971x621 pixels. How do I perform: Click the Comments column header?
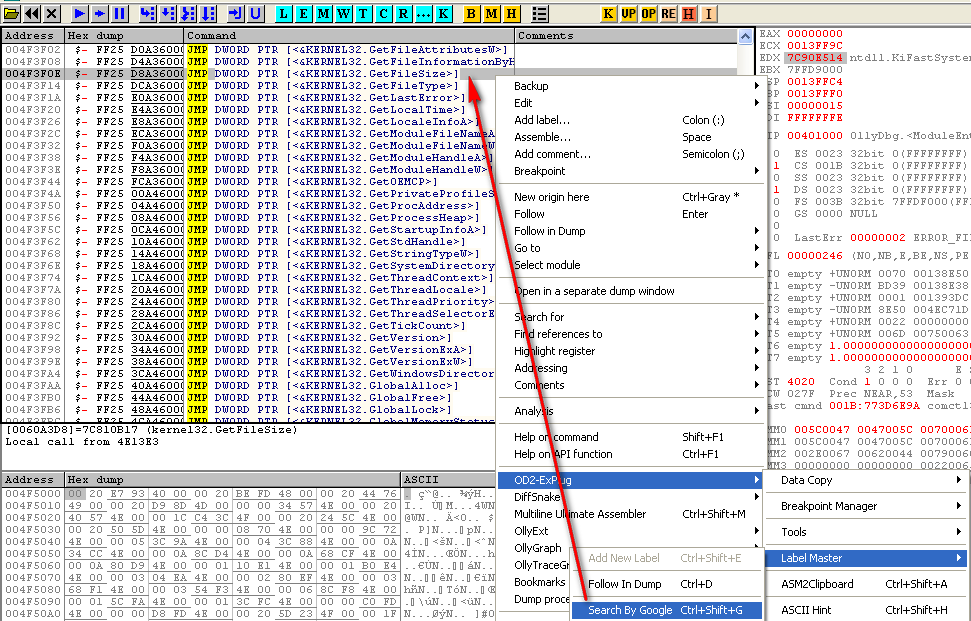click(626, 36)
